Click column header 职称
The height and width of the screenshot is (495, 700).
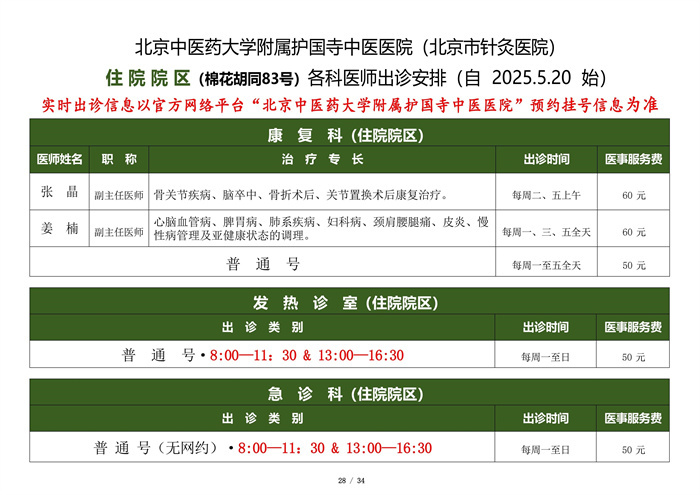[x=119, y=159]
